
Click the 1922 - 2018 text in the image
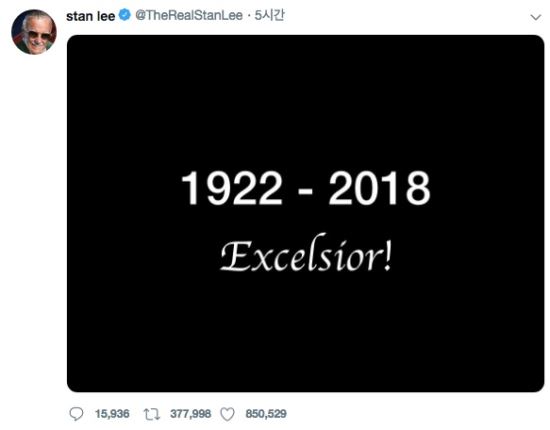(306, 188)
